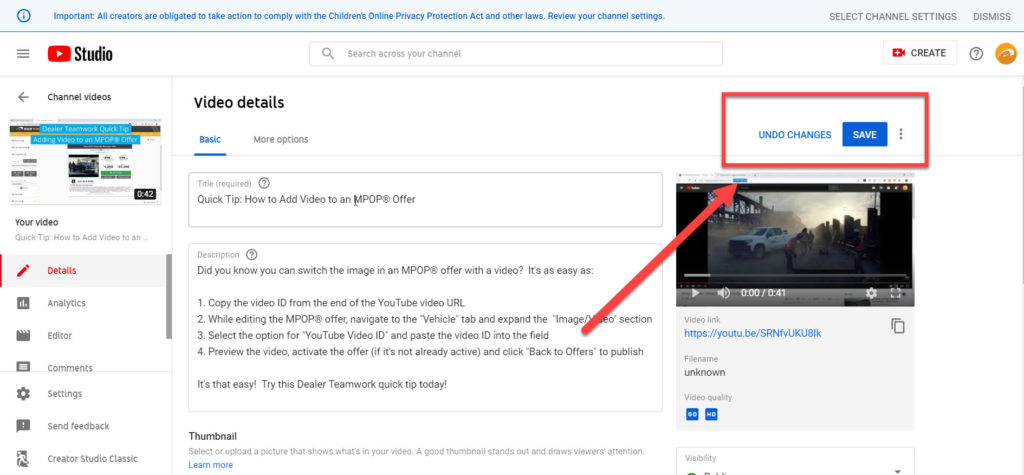Open the hamburger navigation menu
This screenshot has height=475, width=1024.
(x=23, y=53)
